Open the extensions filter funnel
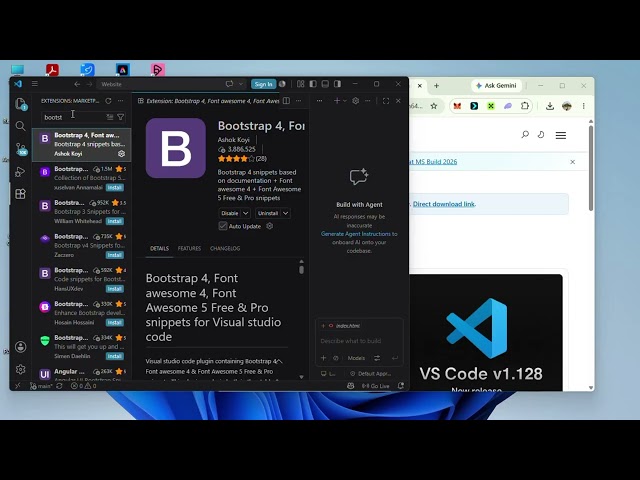Viewport: 640px width, 480px height. coord(120,117)
